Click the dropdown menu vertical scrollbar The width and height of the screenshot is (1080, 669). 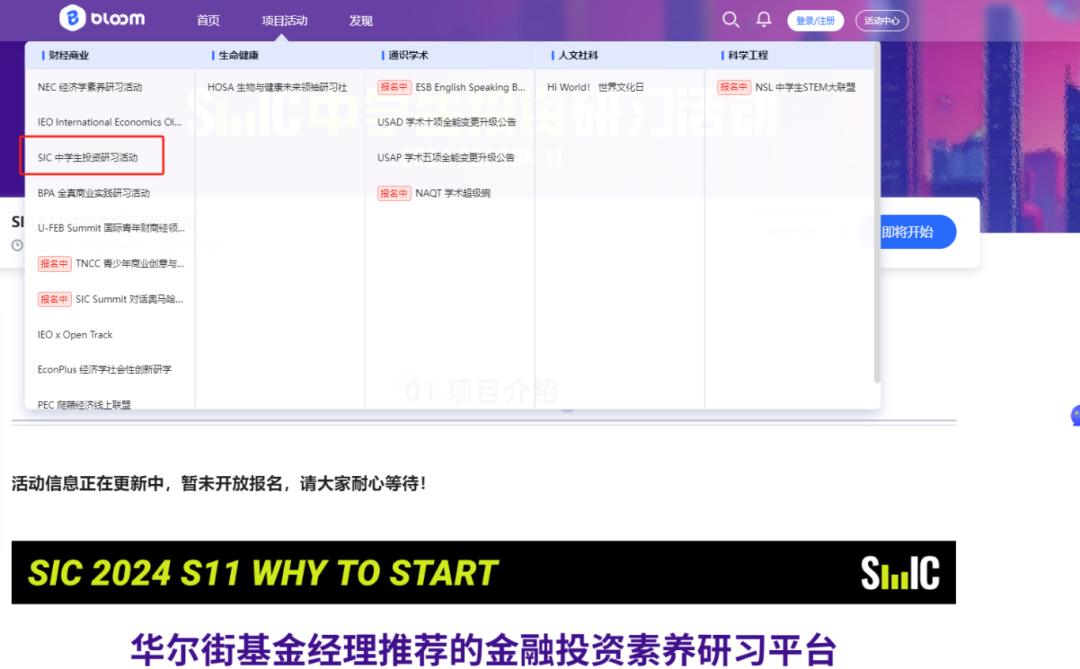tap(877, 212)
